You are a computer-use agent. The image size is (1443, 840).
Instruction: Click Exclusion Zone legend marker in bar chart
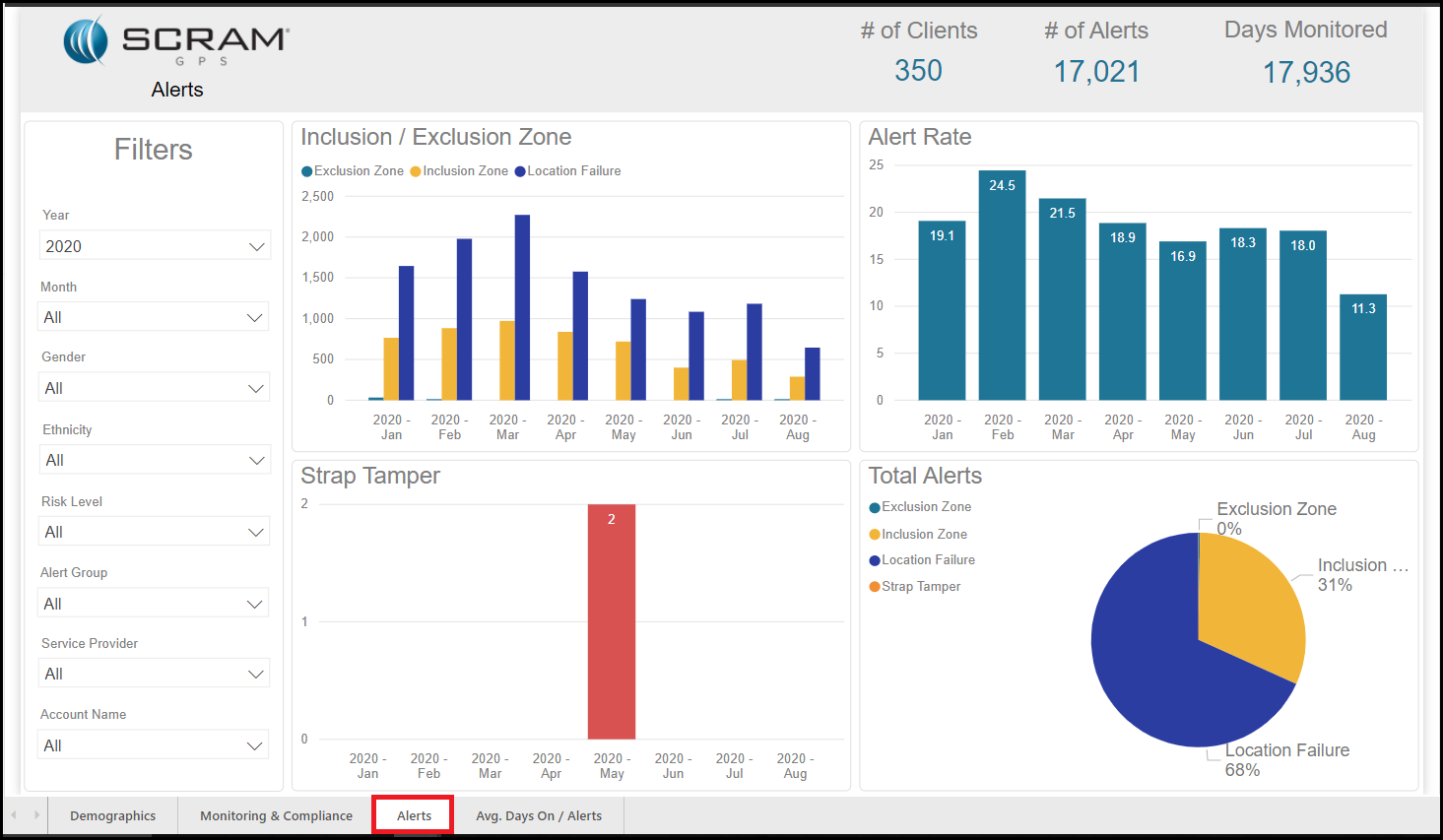[x=306, y=171]
